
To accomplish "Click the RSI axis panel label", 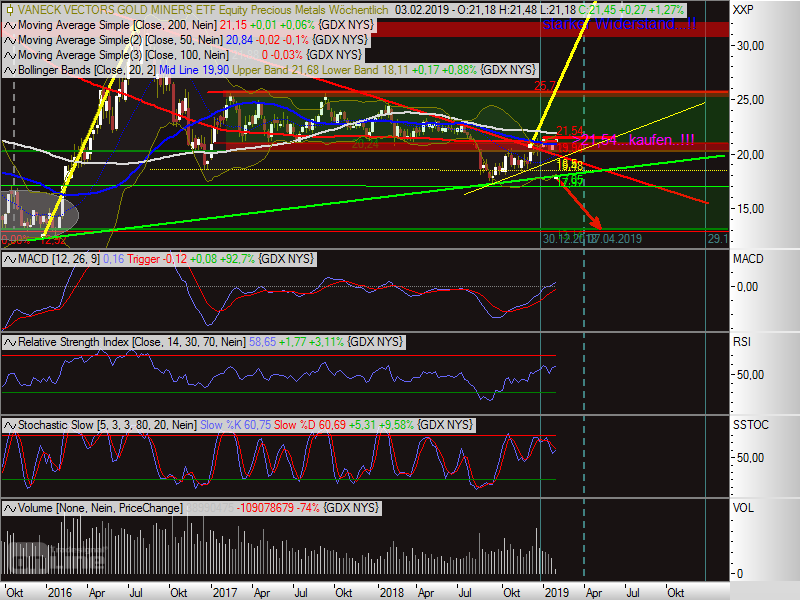I will click(x=742, y=342).
